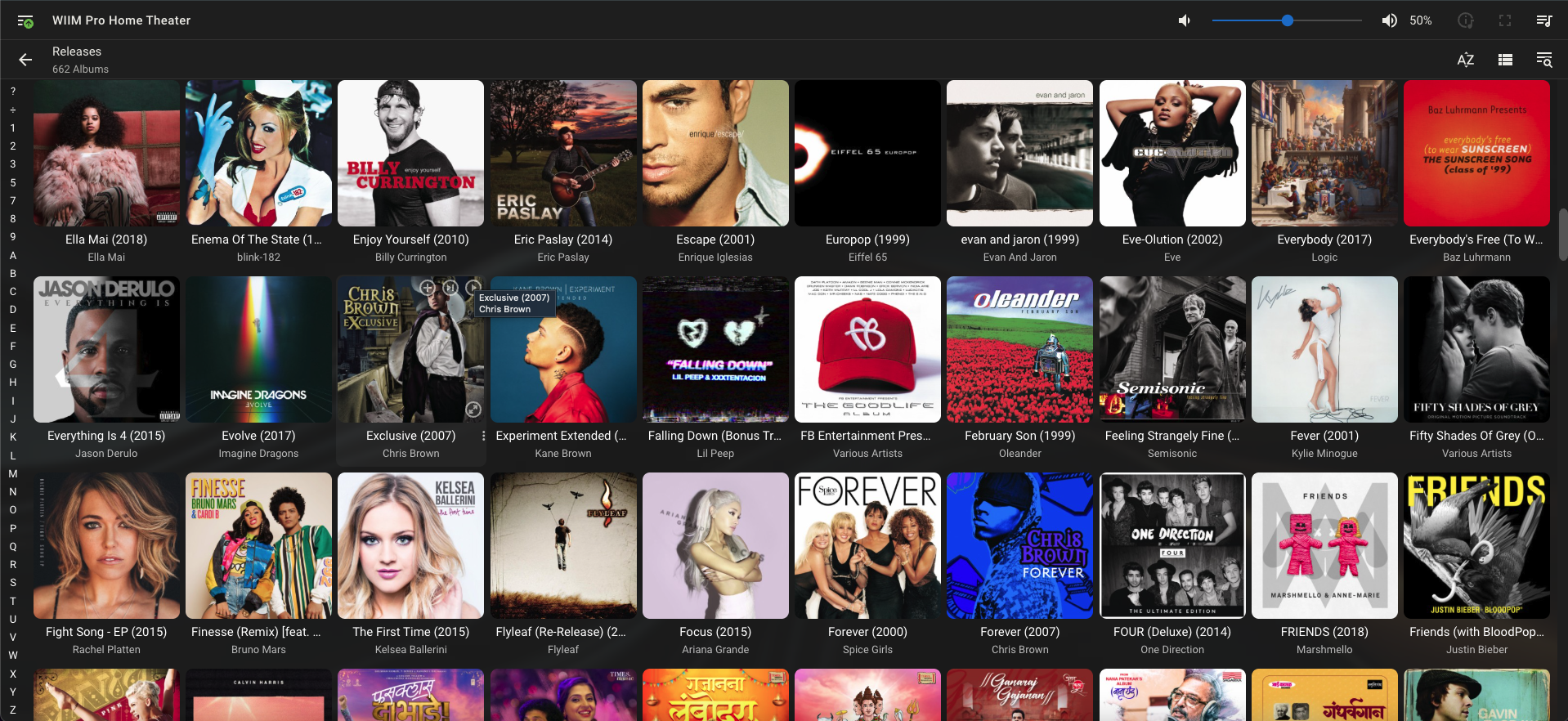Image resolution: width=1568 pixels, height=721 pixels.
Task: Open the Ella Mai (2018) album cover
Action: click(x=106, y=153)
